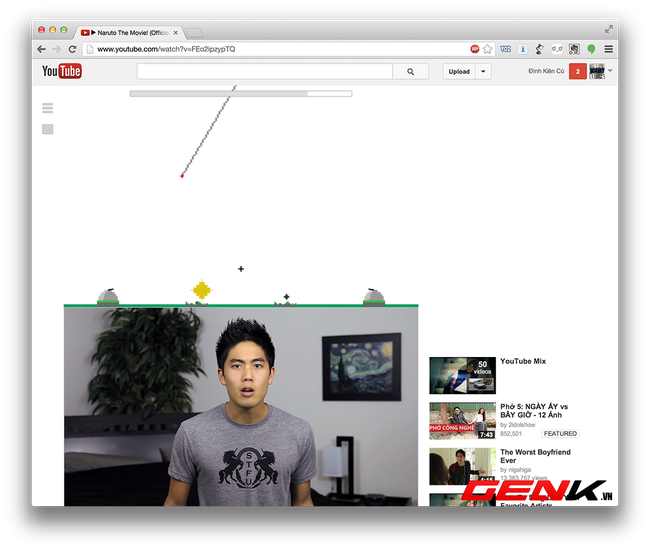Open the Chrome hamburger menu
This screenshot has height=550, width=650.
pyautogui.click(x=609, y=49)
